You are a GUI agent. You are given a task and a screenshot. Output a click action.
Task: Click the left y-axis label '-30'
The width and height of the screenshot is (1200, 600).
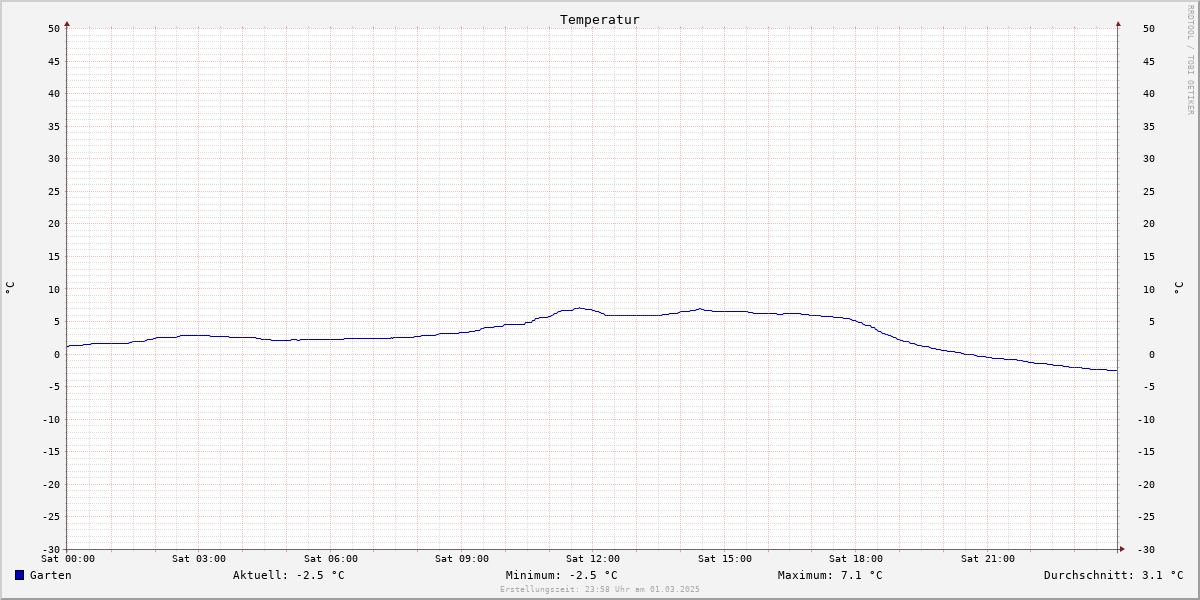click(51, 550)
